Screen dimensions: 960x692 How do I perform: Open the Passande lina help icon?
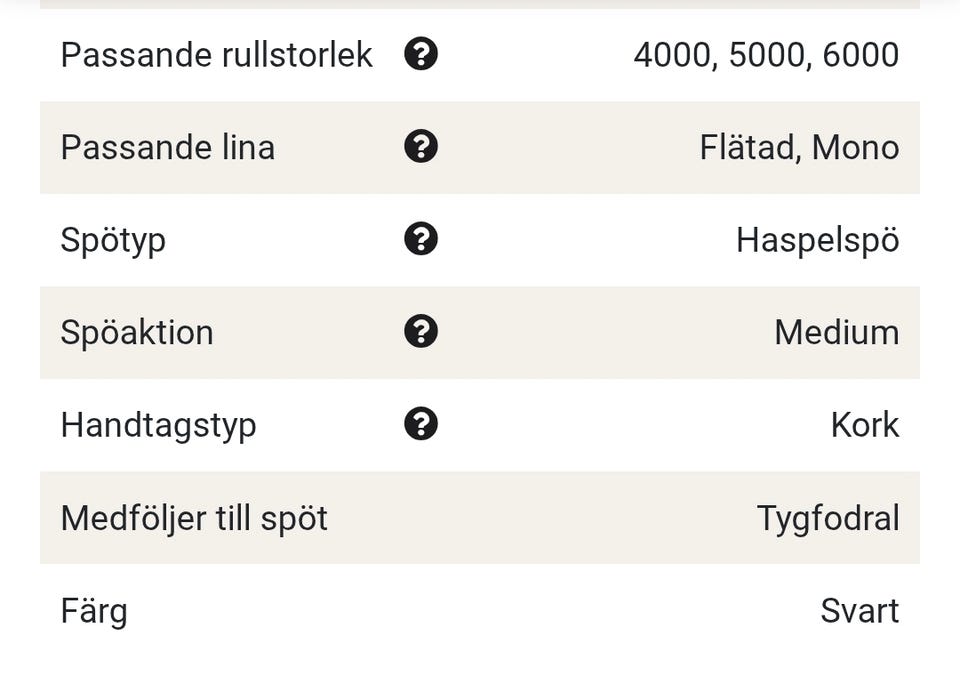coord(421,147)
